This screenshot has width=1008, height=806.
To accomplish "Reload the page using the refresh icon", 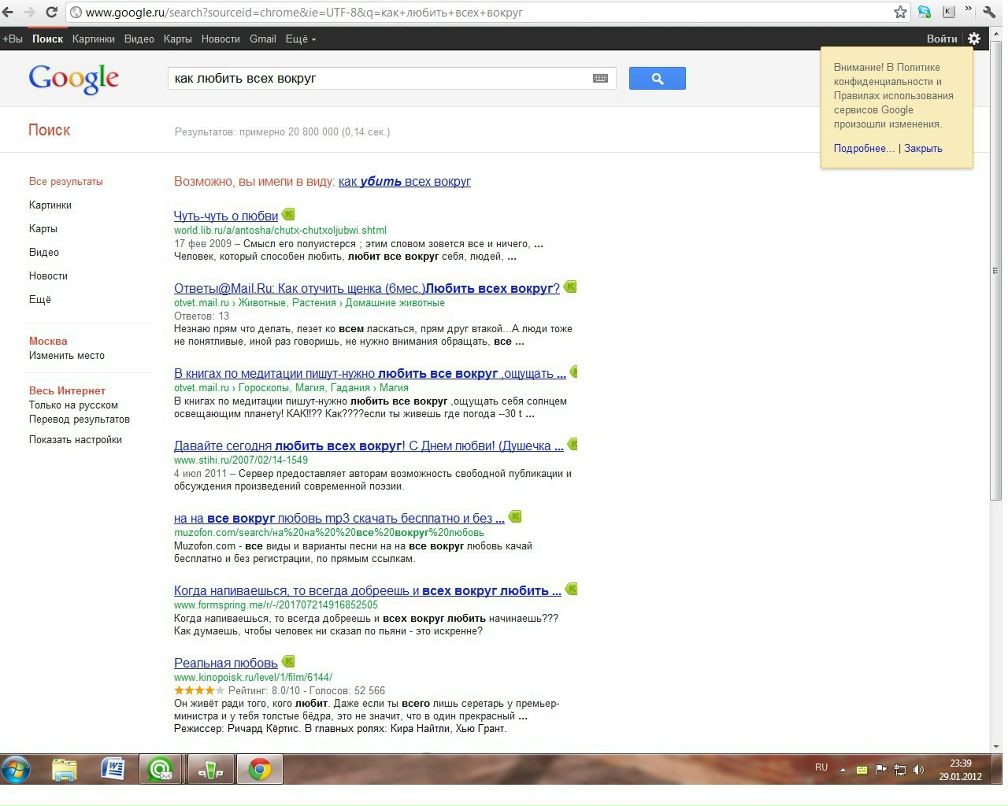I will pos(53,13).
